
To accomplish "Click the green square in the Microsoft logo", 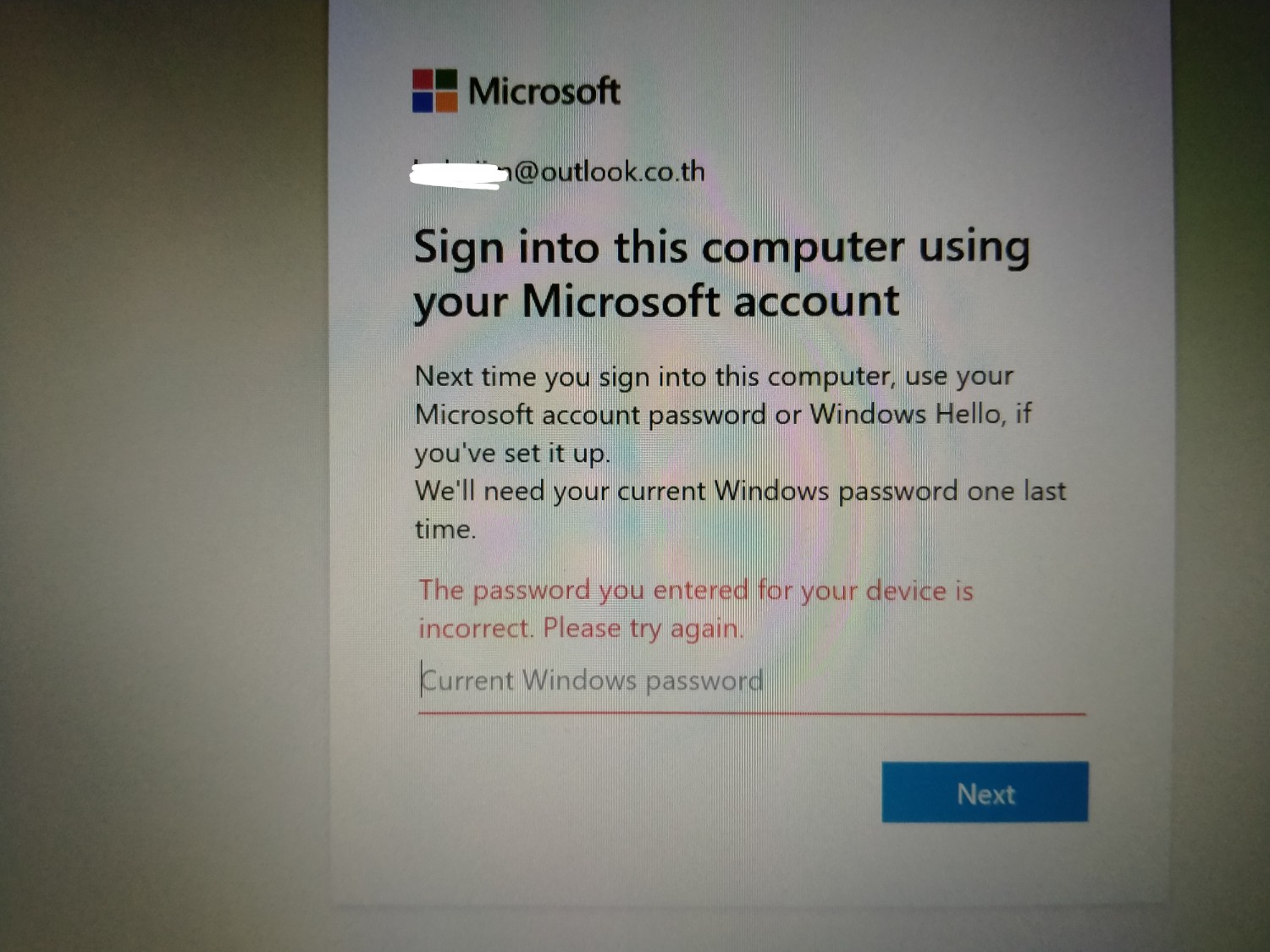I will [447, 80].
